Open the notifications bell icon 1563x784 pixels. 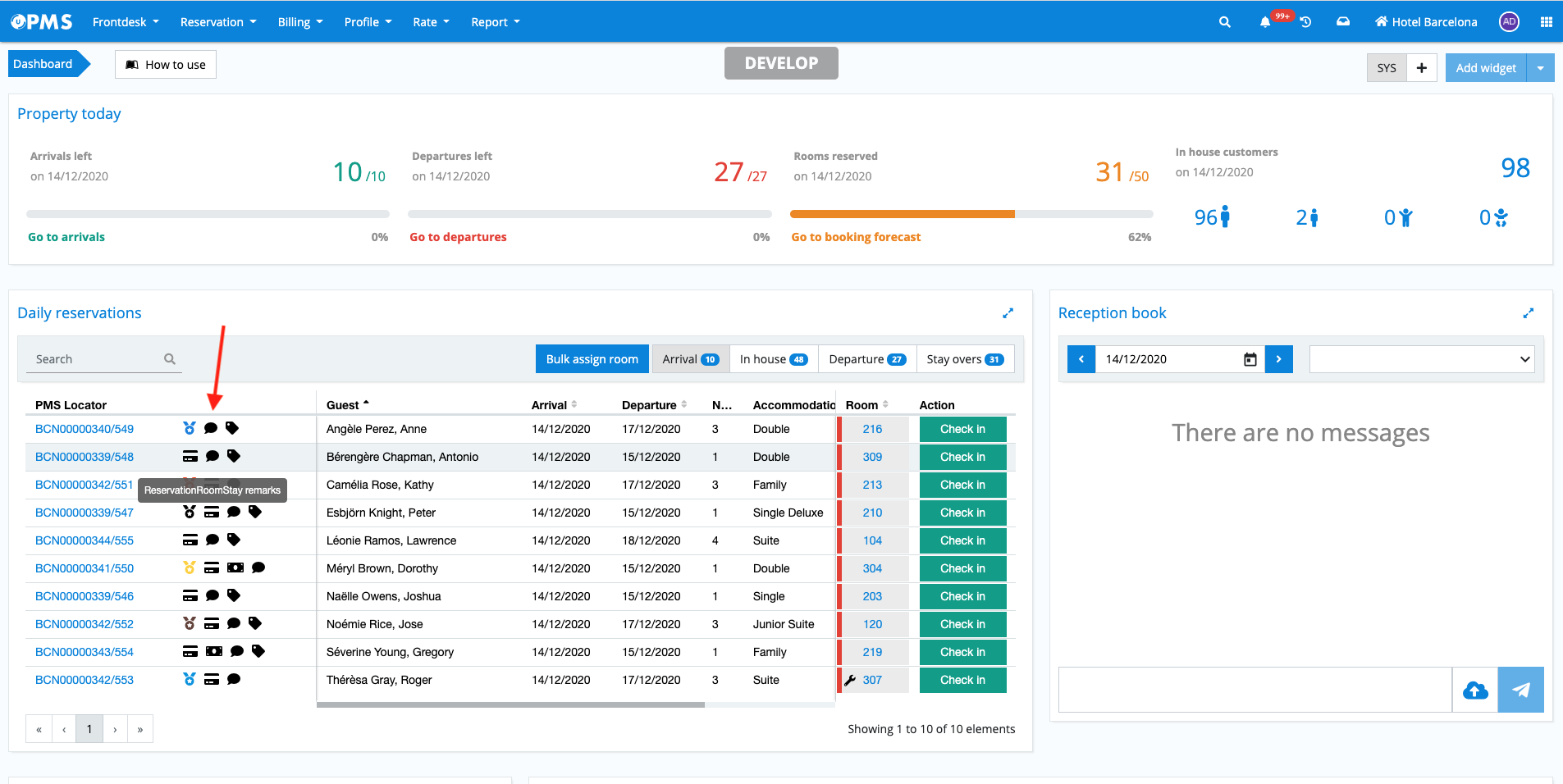click(1264, 22)
